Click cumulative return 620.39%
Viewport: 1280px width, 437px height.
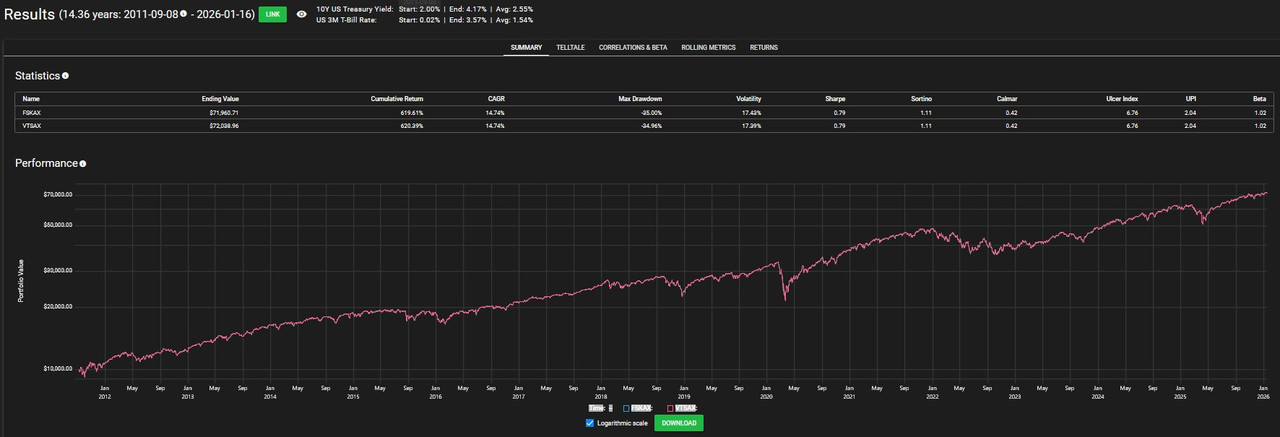point(410,126)
